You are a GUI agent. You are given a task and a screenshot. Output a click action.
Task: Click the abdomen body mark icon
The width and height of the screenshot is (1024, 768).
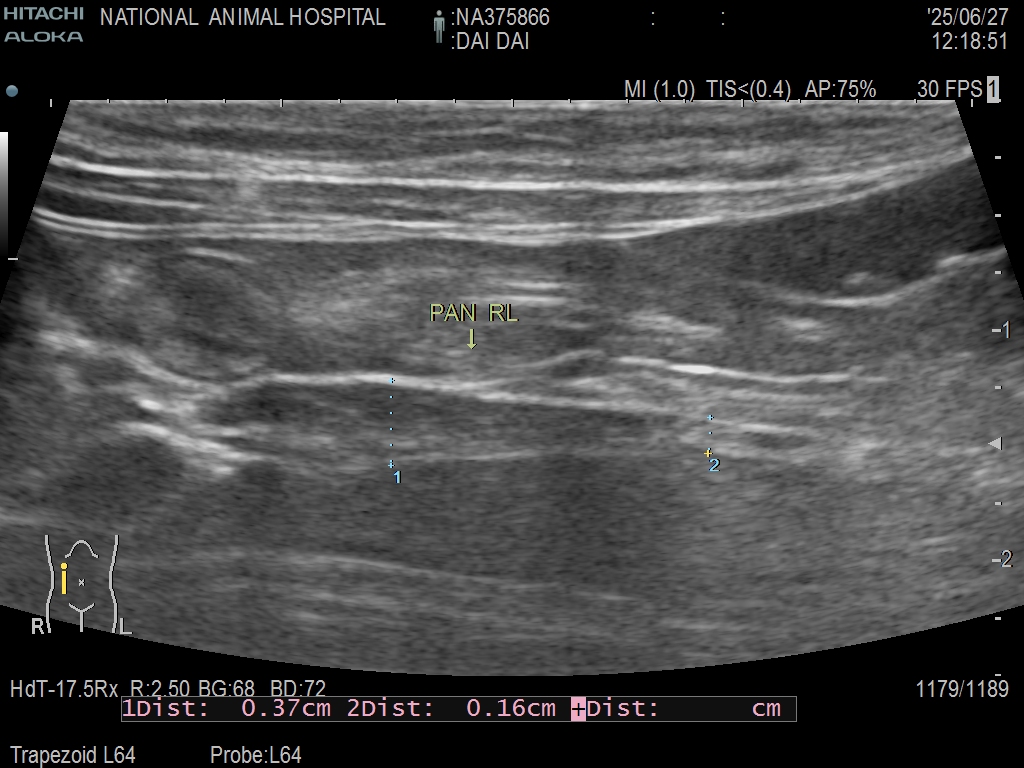pyautogui.click(x=81, y=583)
